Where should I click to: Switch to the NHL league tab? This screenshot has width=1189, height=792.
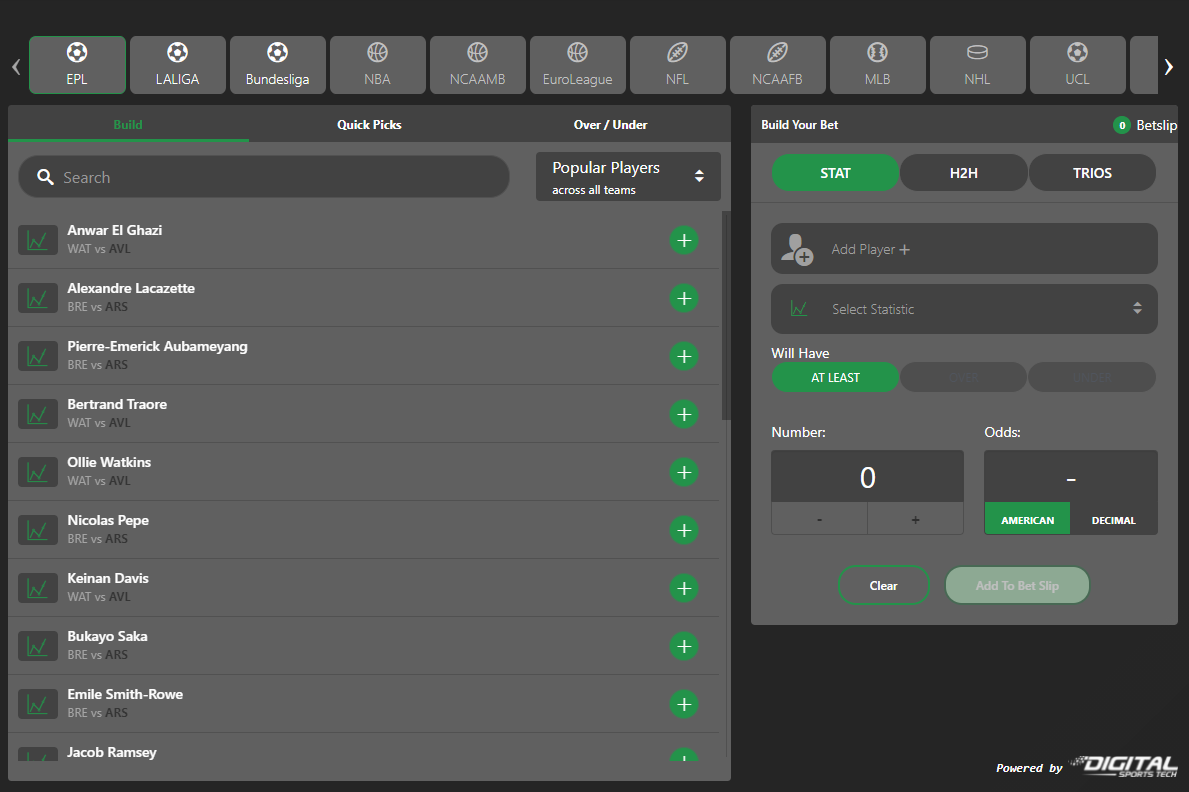977,65
